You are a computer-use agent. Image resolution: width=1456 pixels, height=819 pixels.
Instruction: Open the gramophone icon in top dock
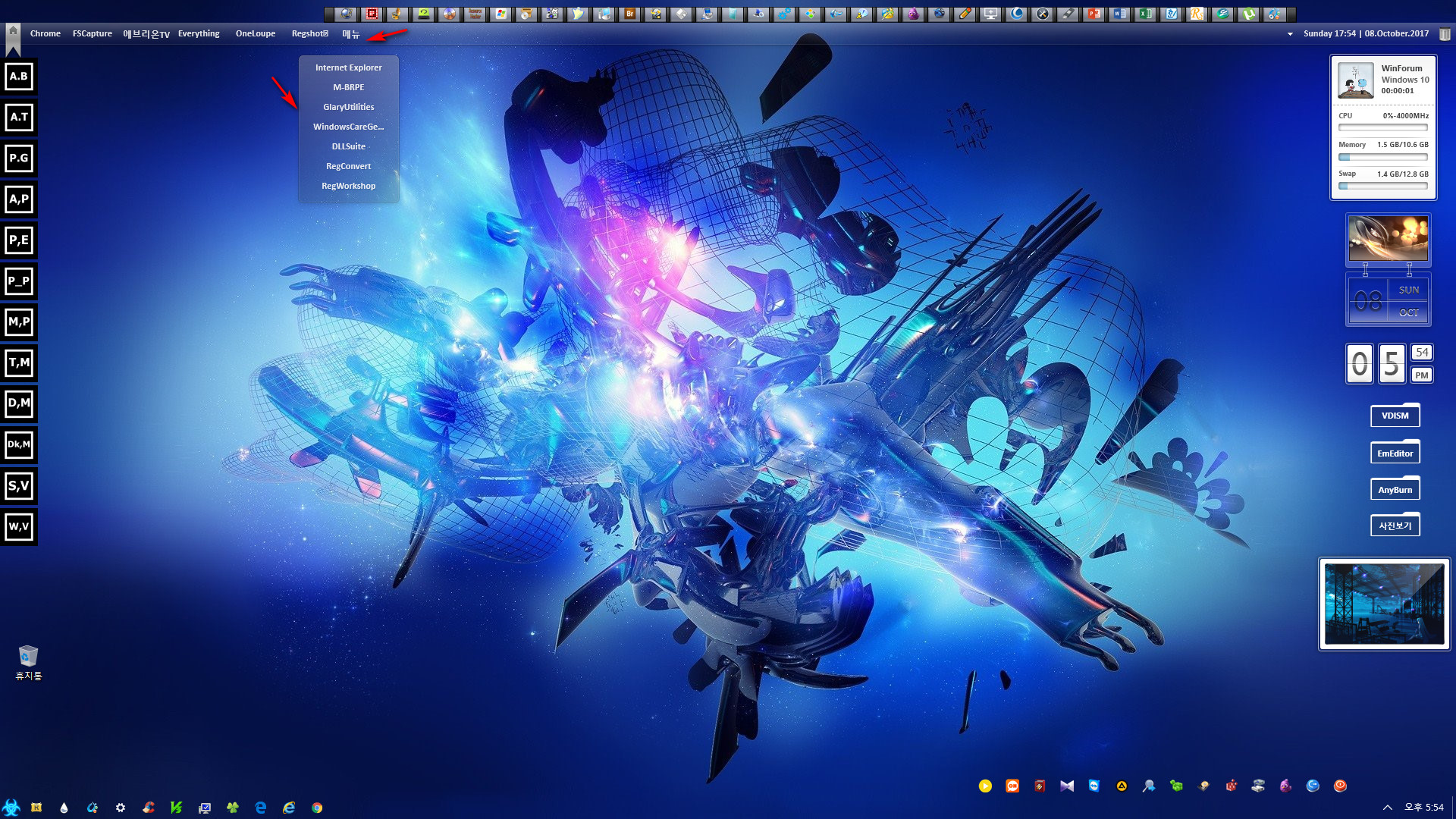pos(397,14)
